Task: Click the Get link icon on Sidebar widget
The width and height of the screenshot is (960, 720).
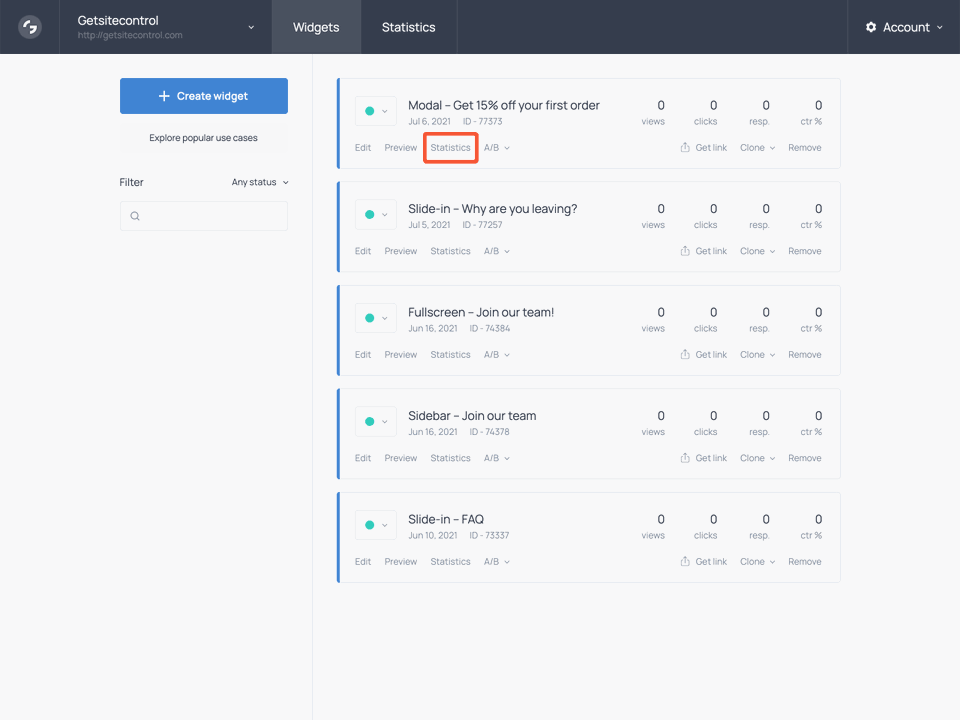Action: pyautogui.click(x=683, y=457)
